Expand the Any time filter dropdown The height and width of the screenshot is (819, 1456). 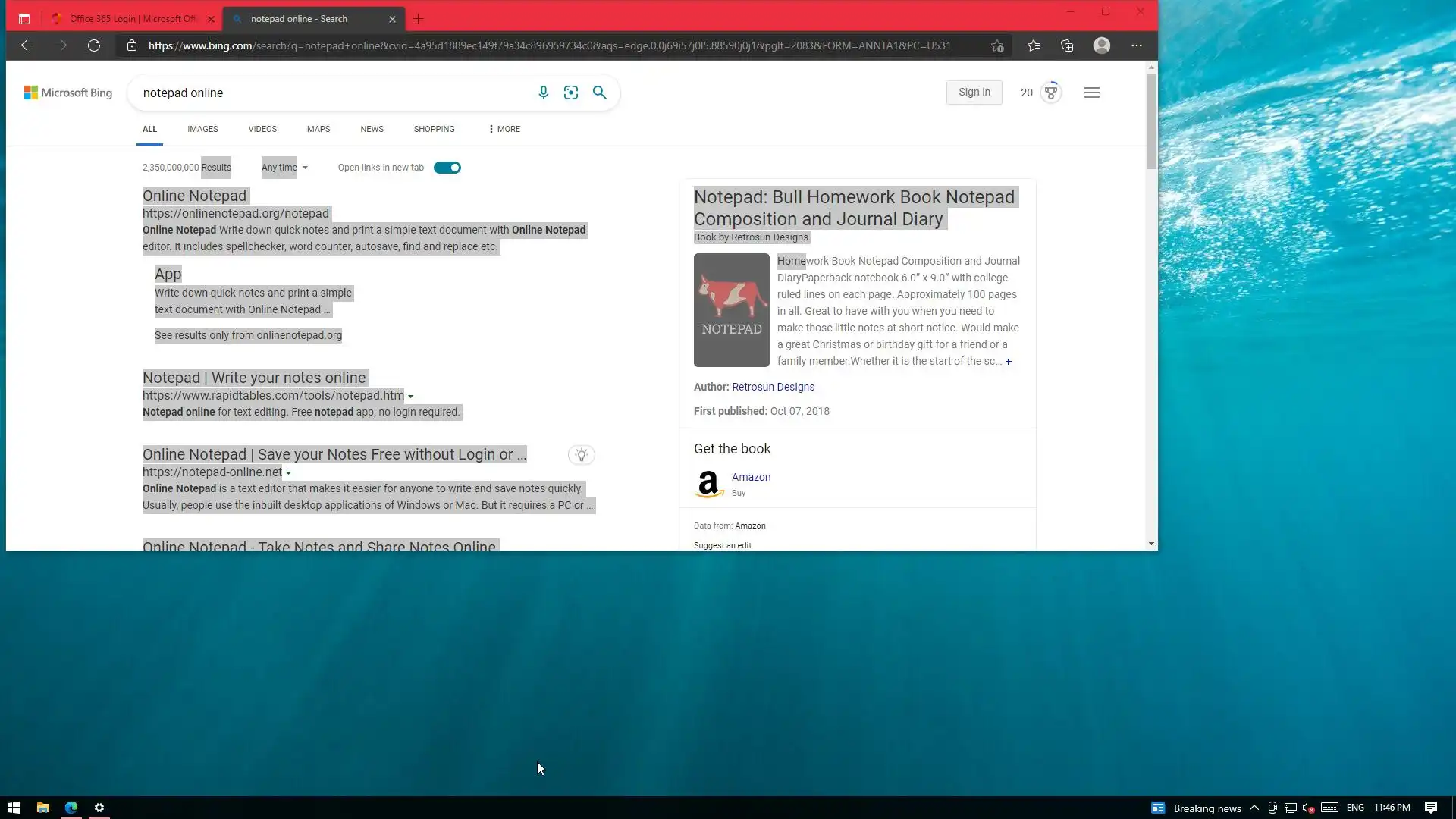pyautogui.click(x=284, y=168)
